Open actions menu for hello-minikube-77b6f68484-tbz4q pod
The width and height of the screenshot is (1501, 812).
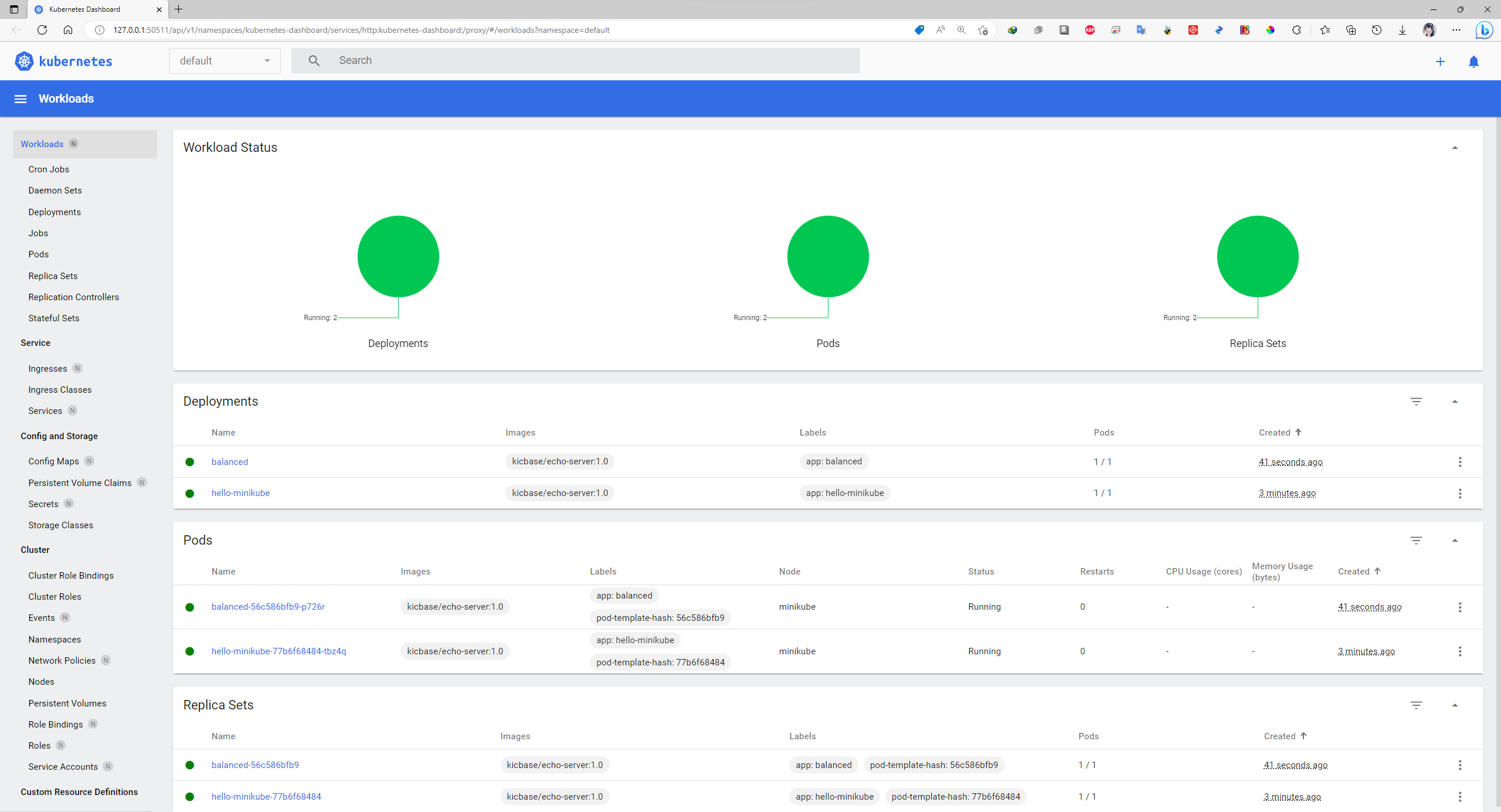[x=1460, y=651]
